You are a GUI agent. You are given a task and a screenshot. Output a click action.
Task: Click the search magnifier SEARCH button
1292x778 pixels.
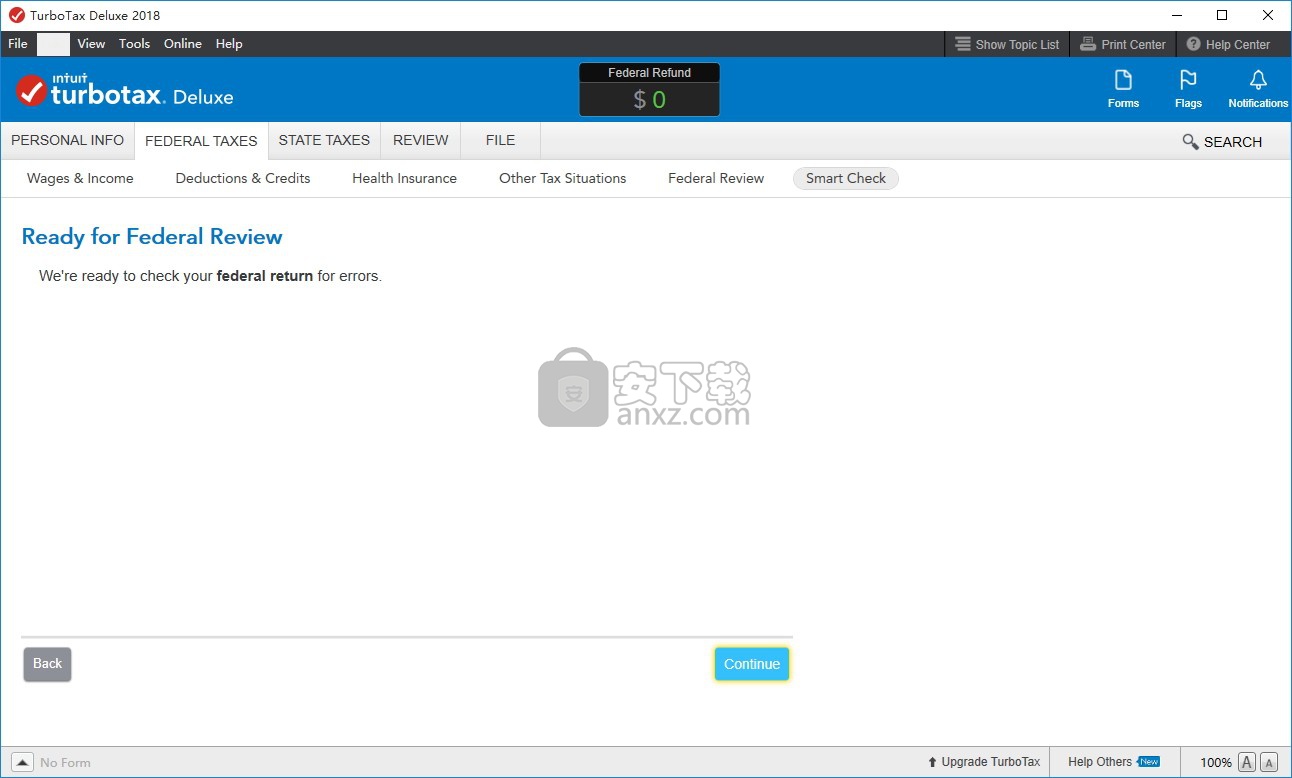click(x=1222, y=142)
